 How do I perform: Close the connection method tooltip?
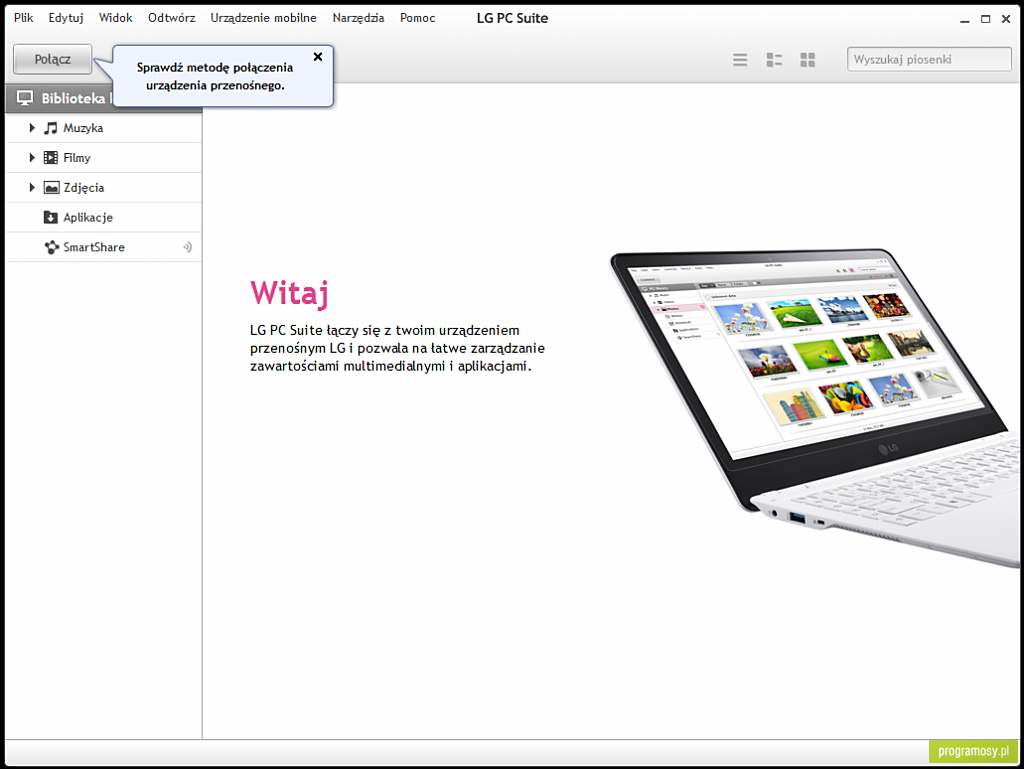(x=318, y=57)
